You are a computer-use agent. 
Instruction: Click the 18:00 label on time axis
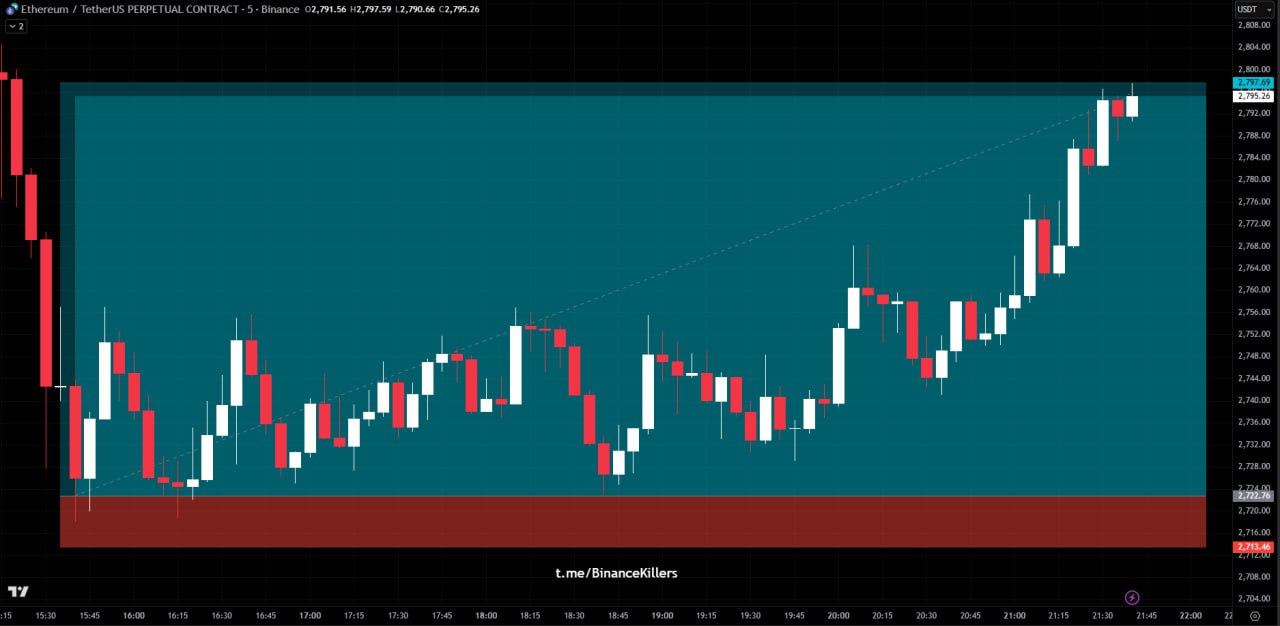click(x=486, y=616)
